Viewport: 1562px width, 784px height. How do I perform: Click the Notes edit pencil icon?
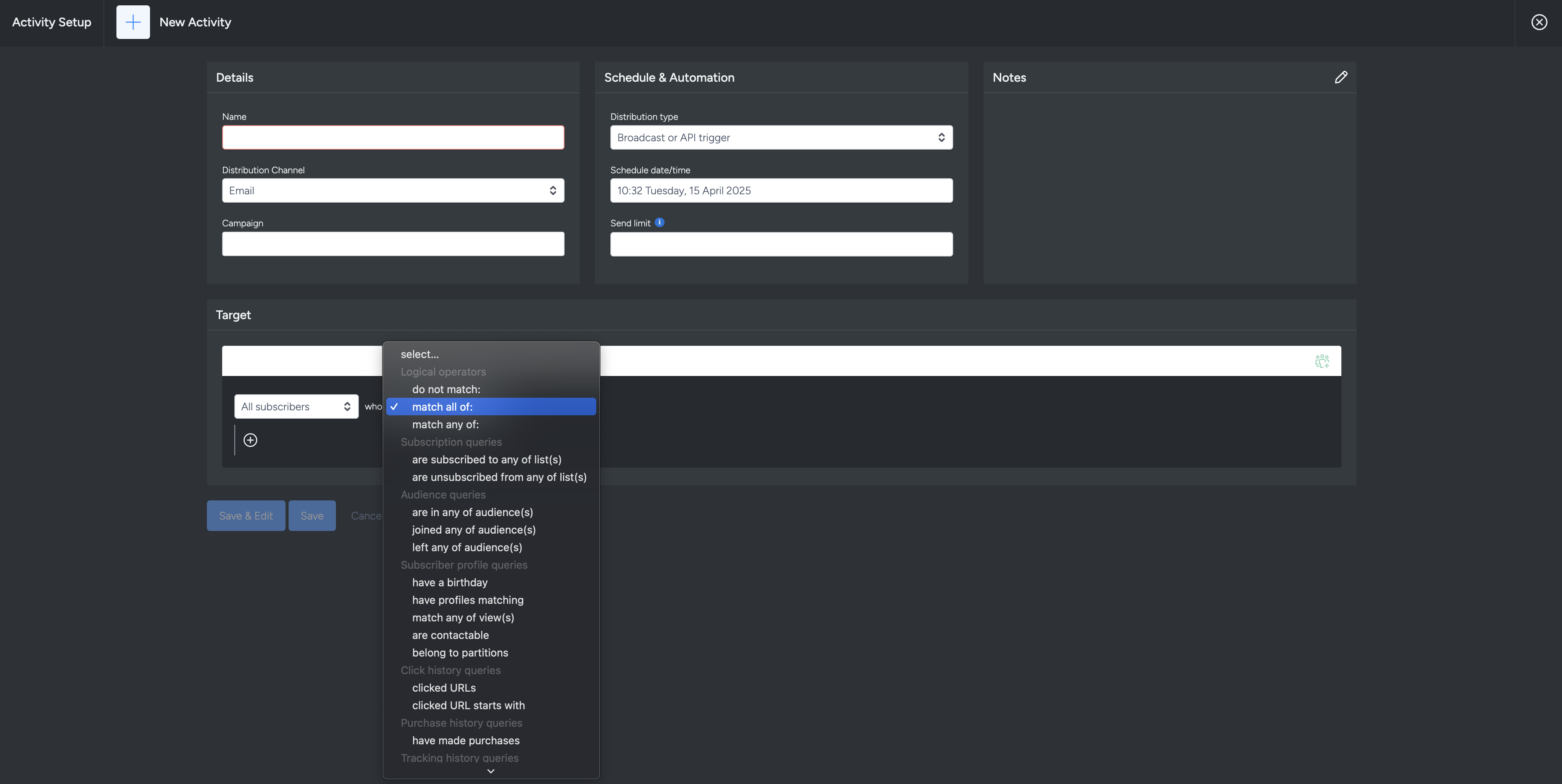[1341, 77]
